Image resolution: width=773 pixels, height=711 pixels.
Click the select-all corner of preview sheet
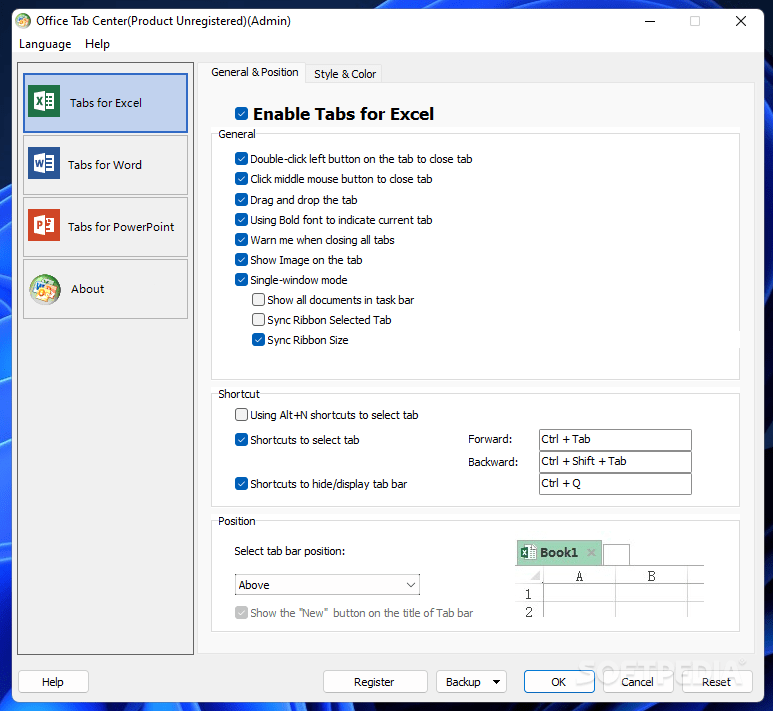(535, 576)
